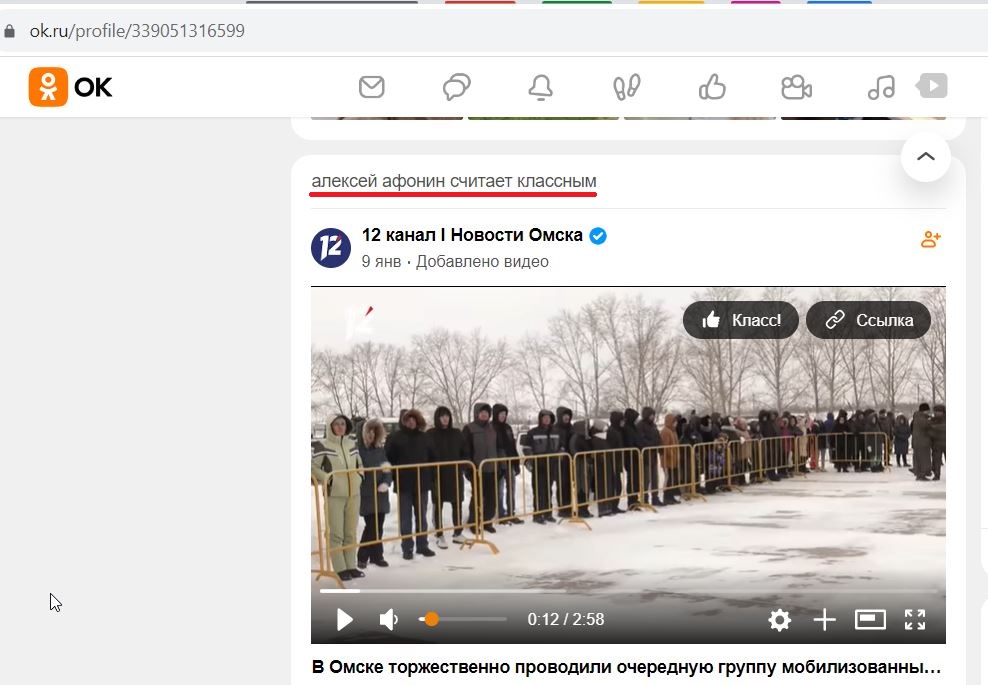Open guests footprints icon
988x685 pixels.
coord(626,87)
